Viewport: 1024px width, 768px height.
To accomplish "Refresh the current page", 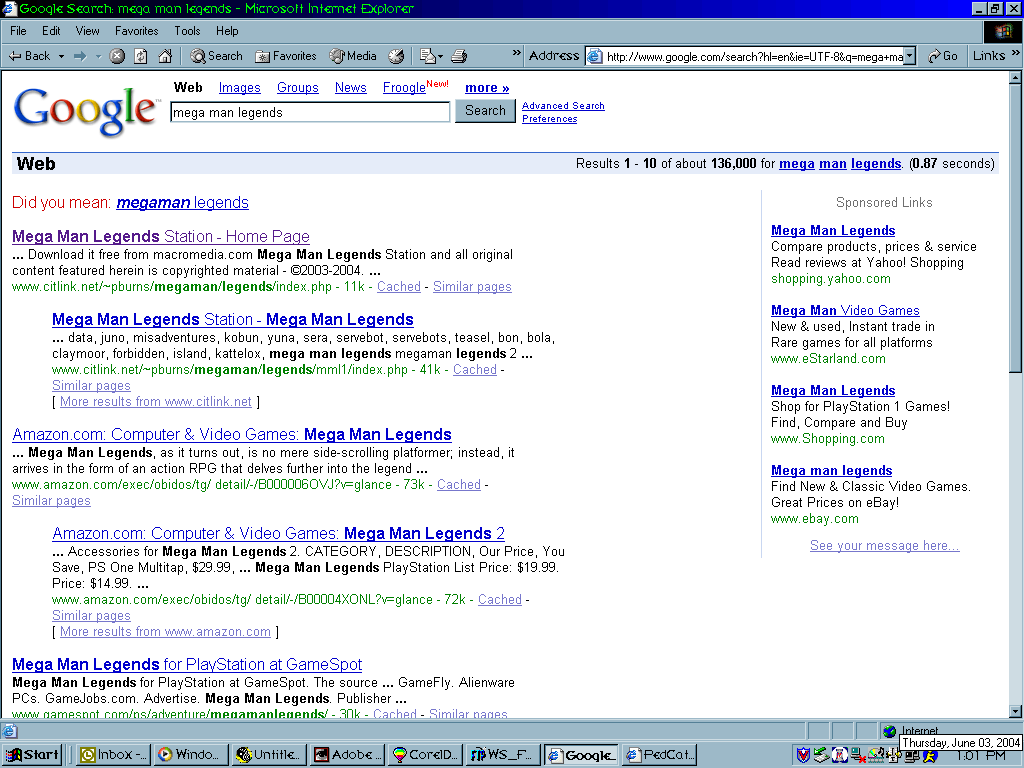I will pos(140,56).
